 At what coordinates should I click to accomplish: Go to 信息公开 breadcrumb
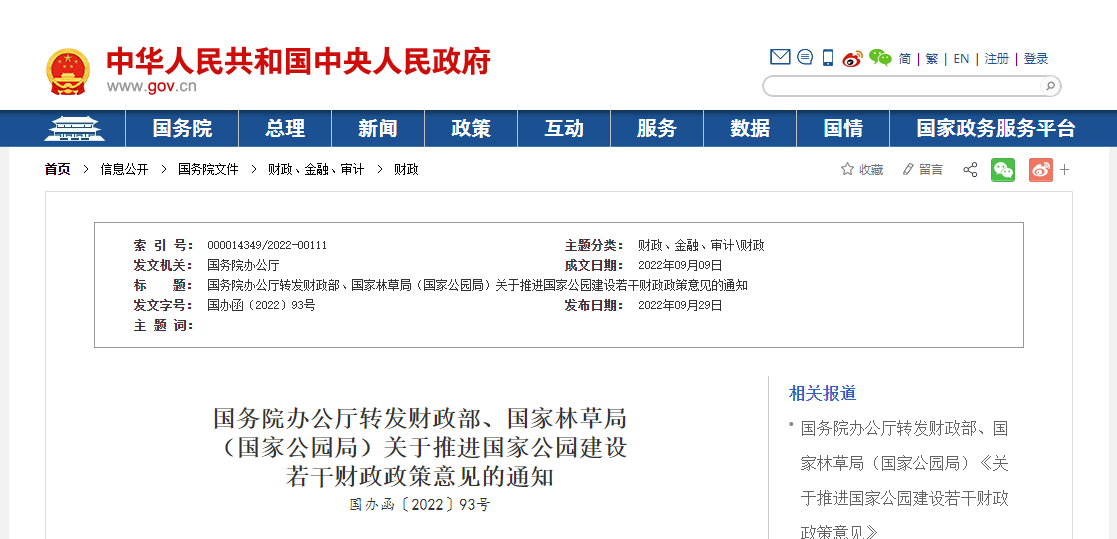point(124,169)
